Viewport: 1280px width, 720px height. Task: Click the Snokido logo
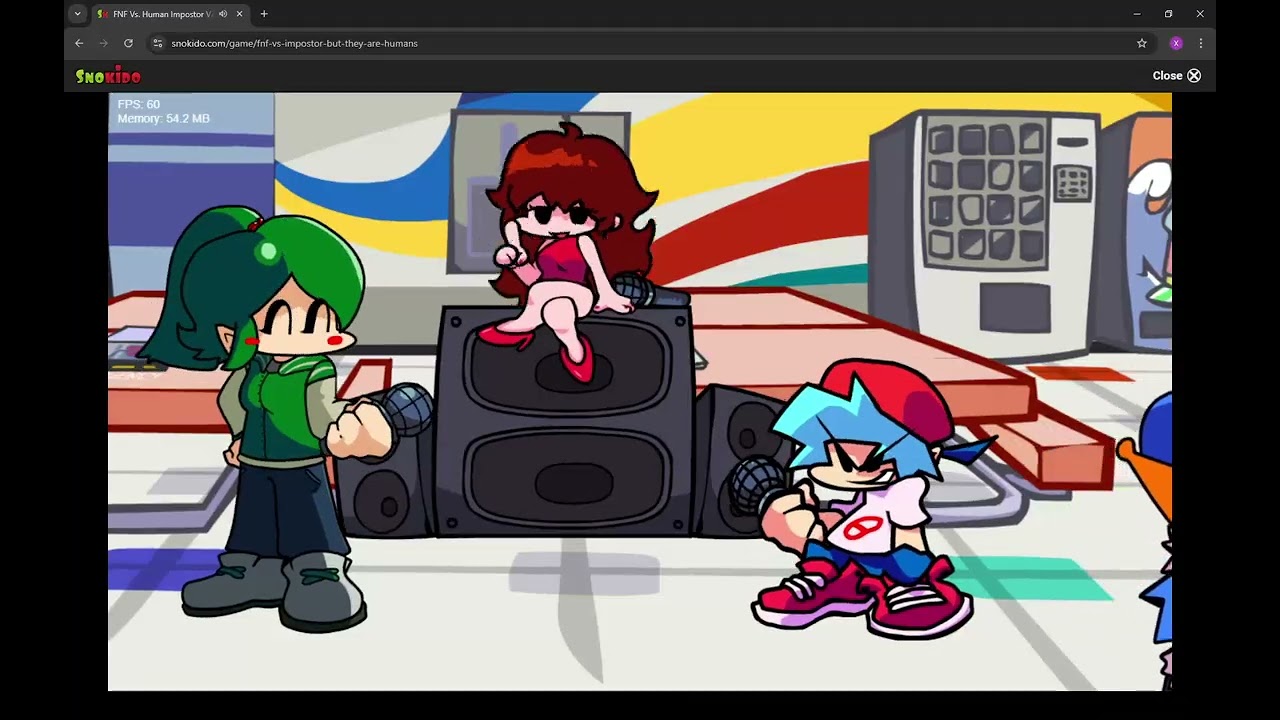point(108,76)
